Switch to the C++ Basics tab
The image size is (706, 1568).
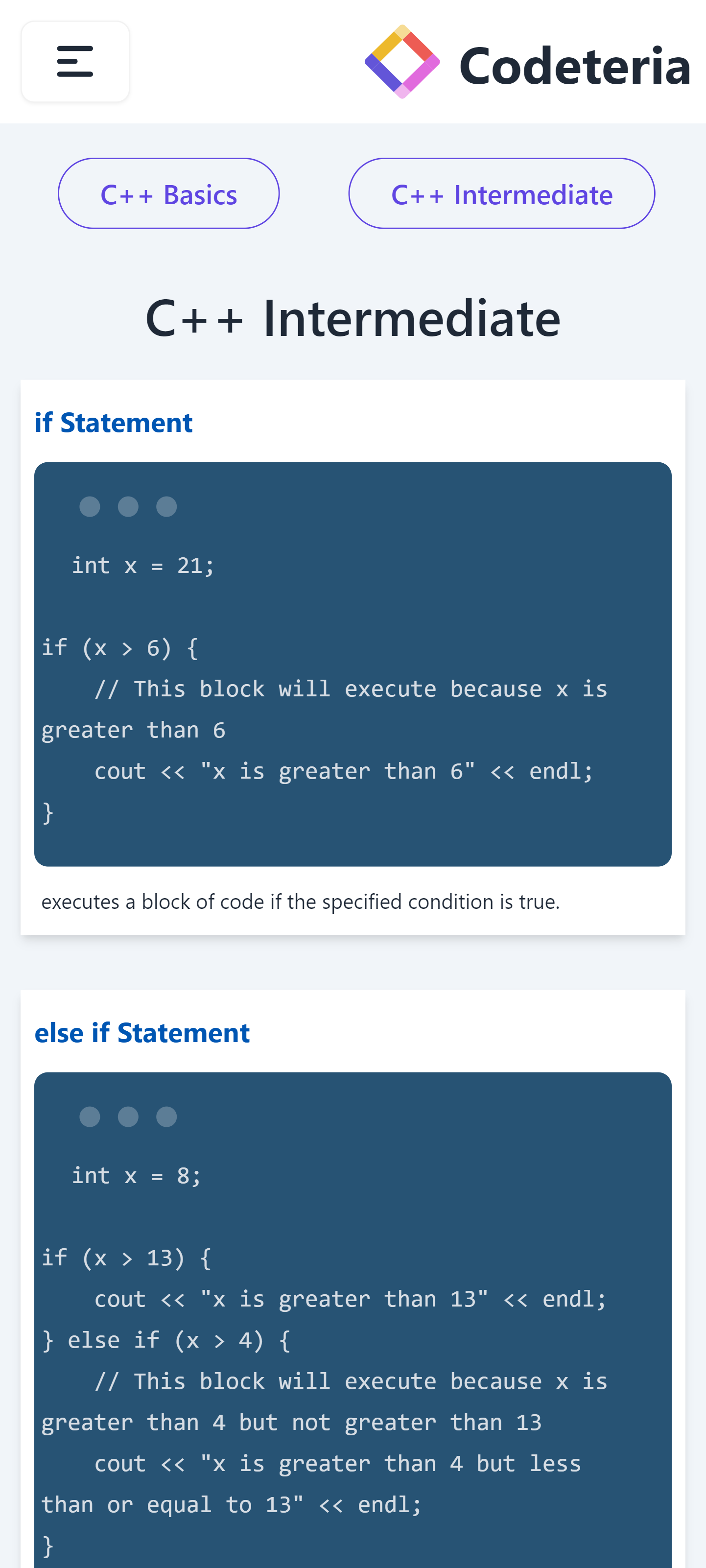pyautogui.click(x=168, y=193)
